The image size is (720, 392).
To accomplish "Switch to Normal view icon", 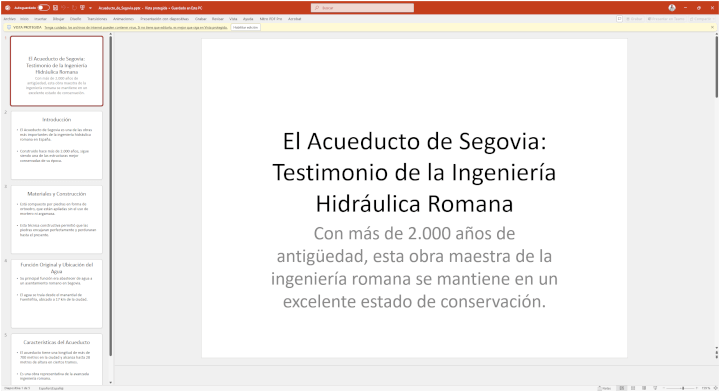I will pos(622,388).
